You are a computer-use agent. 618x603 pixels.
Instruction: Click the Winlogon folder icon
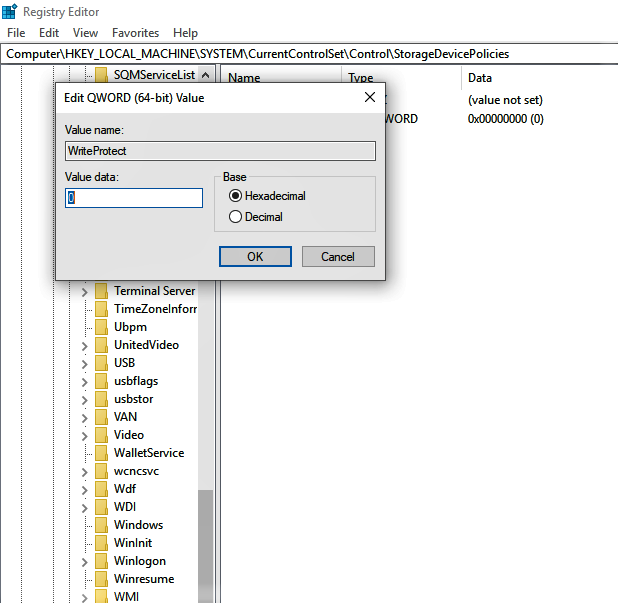[101, 561]
